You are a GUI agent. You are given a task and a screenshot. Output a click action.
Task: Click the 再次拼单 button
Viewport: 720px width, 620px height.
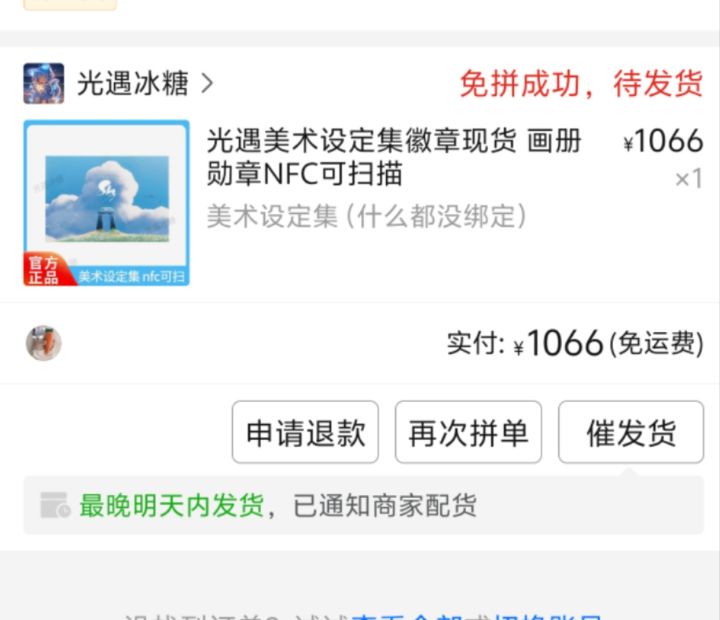point(468,432)
